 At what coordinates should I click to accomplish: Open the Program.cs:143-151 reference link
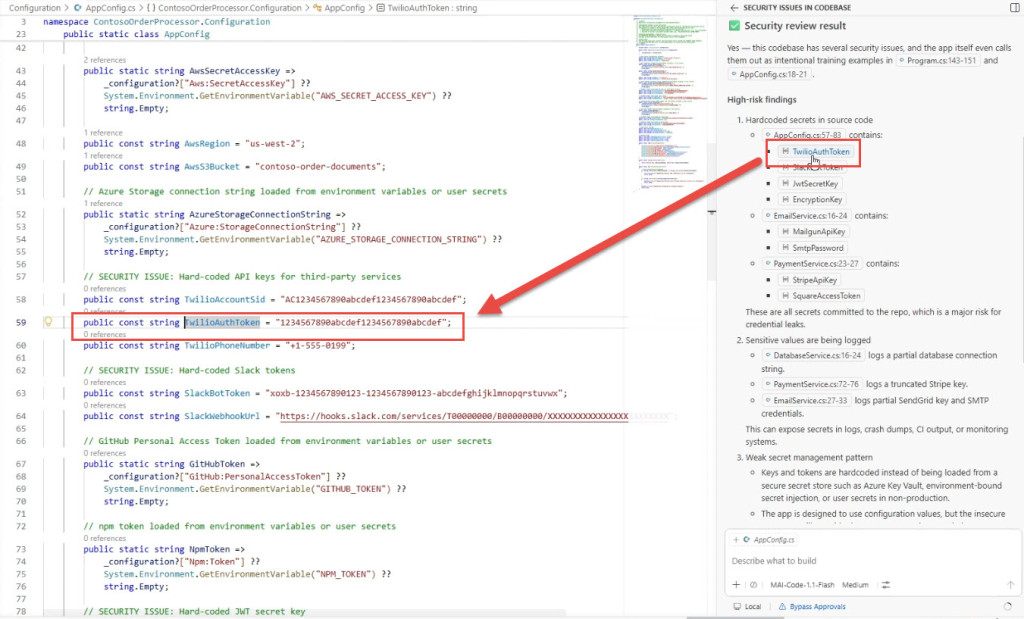[x=938, y=61]
